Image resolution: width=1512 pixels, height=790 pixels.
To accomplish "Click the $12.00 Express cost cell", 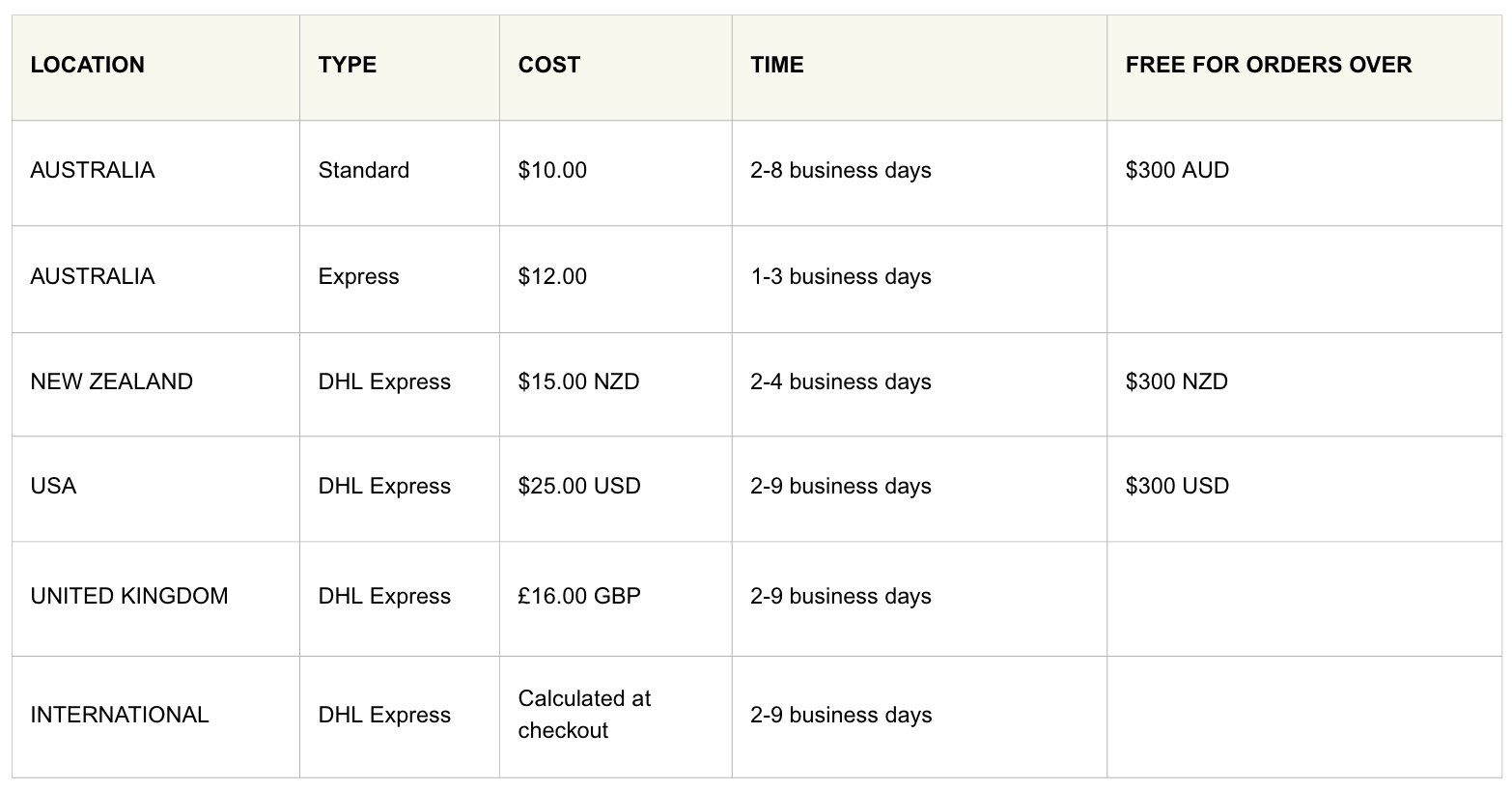I will tap(552, 276).
